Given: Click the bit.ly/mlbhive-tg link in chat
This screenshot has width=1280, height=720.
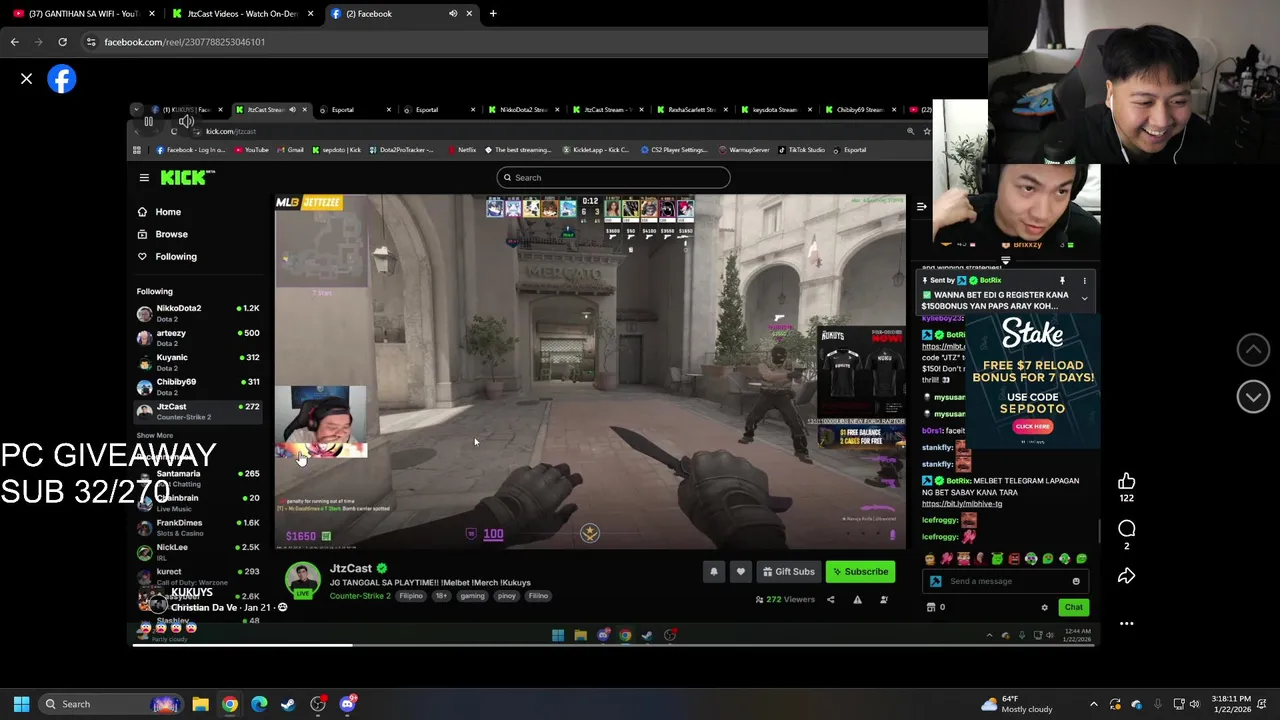Looking at the screenshot, I should pos(962,504).
